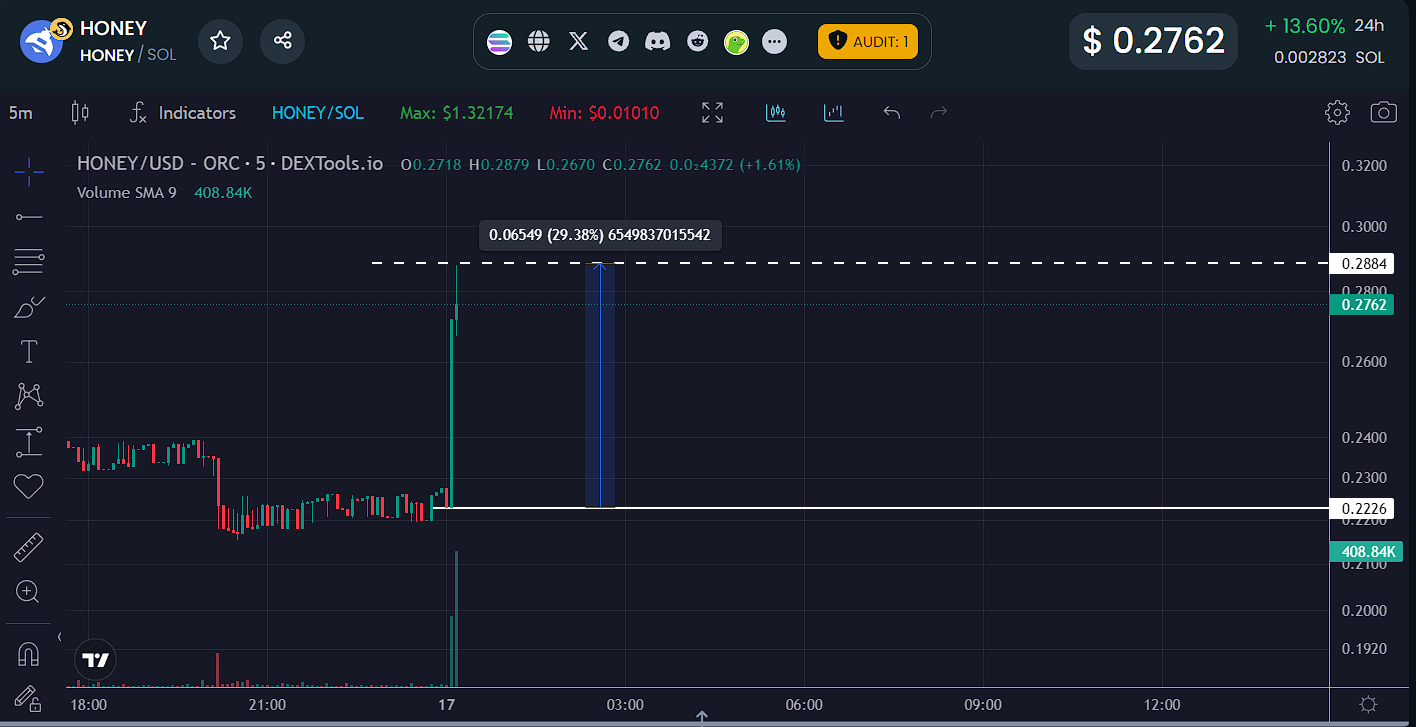Select the Text tool in the sidebar
This screenshot has width=1416, height=727.
pyautogui.click(x=29, y=351)
